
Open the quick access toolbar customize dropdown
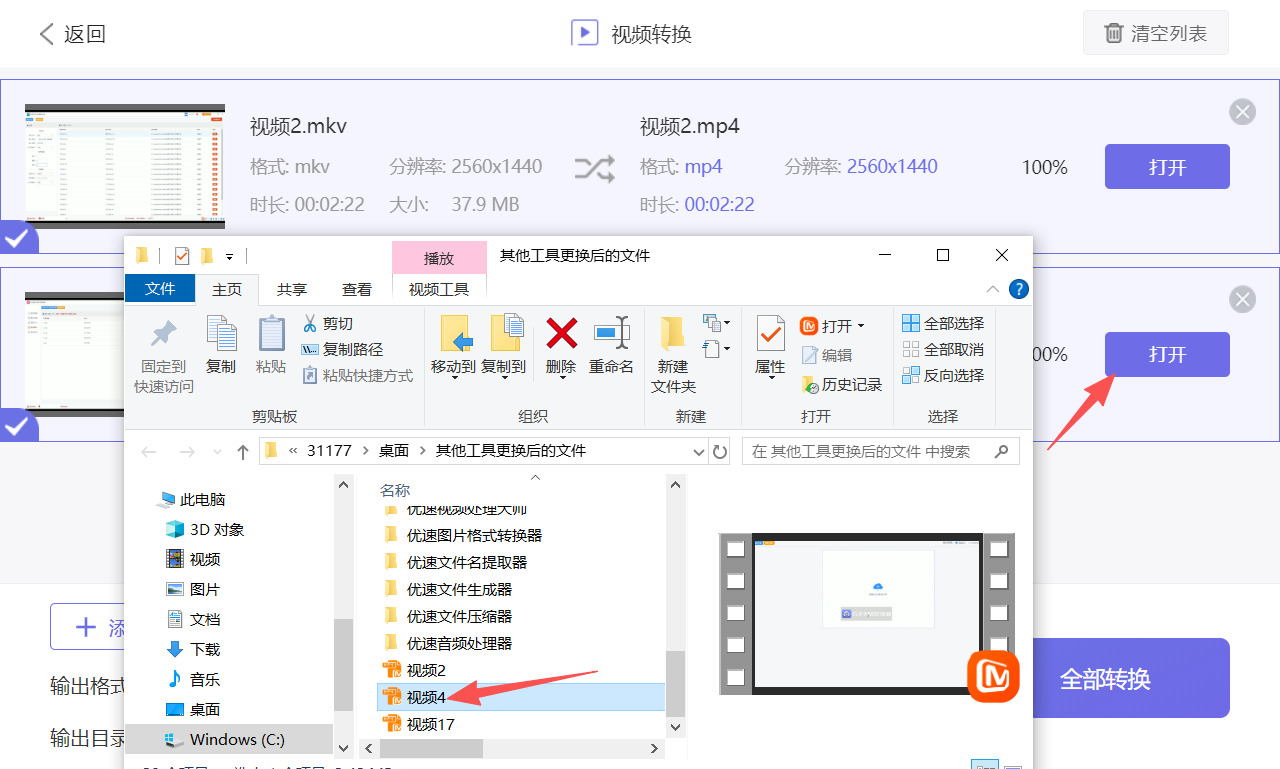pyautogui.click(x=230, y=256)
